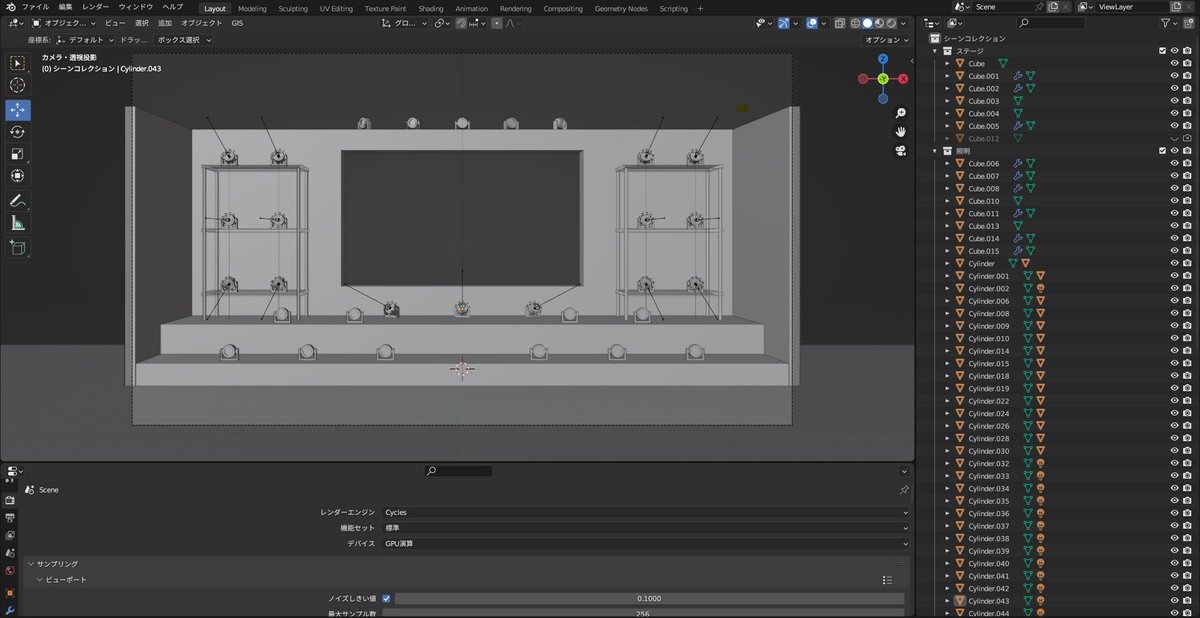Uncheck ステージ collection exclude checkbox
Image resolution: width=1200 pixels, height=618 pixels.
pyautogui.click(x=1162, y=51)
